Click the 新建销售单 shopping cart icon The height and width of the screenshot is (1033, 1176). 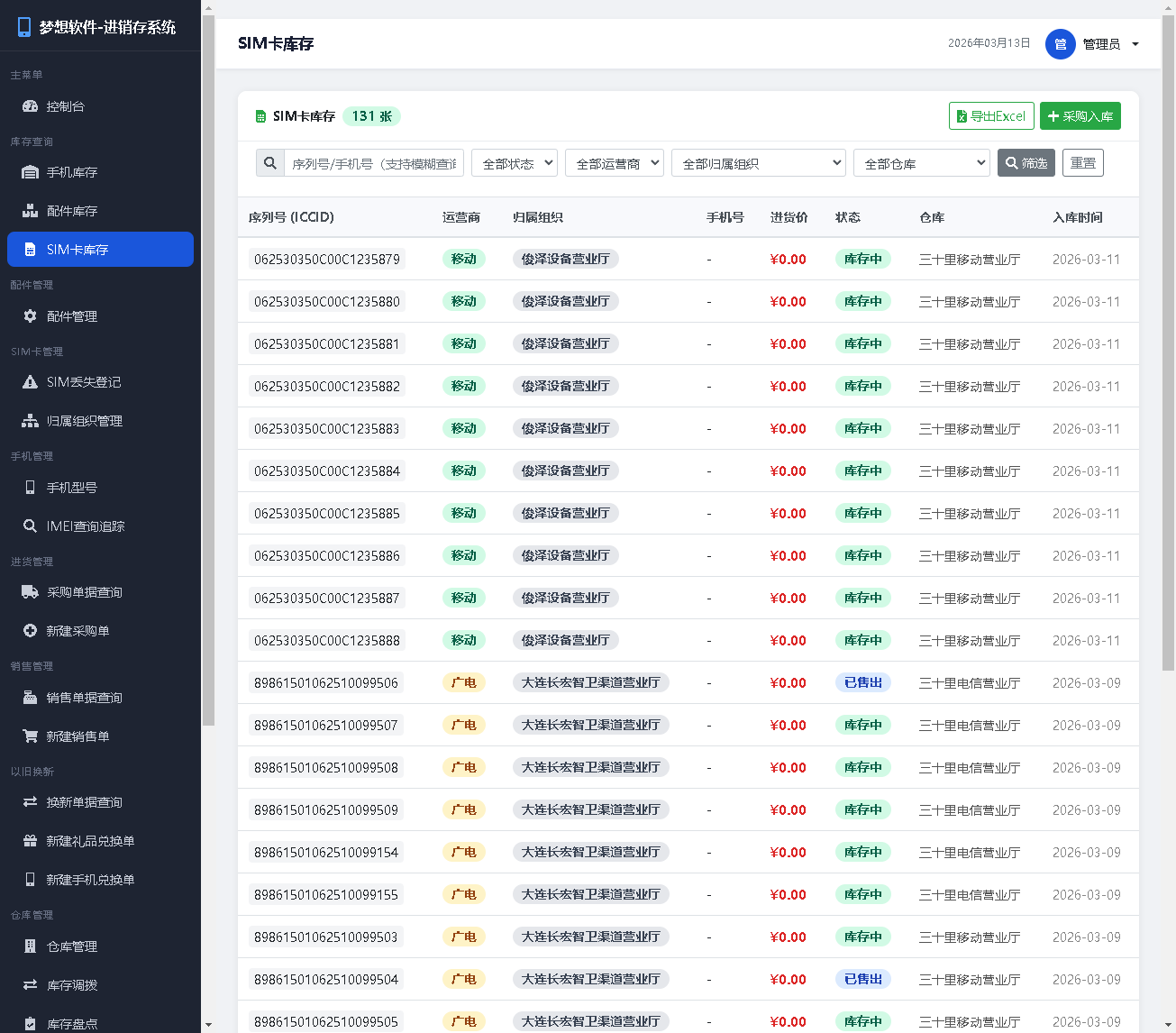pos(30,736)
